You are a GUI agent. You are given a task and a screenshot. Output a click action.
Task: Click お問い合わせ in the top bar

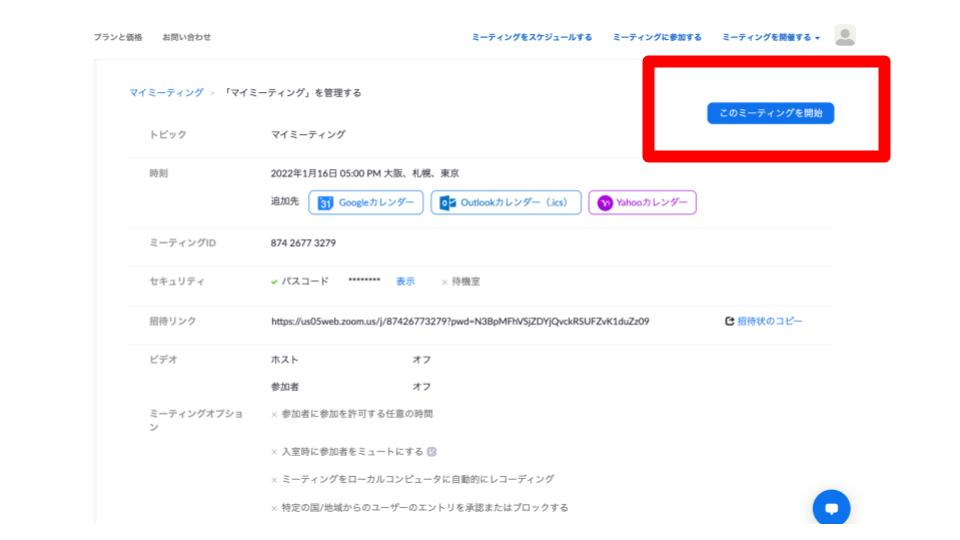pos(187,37)
